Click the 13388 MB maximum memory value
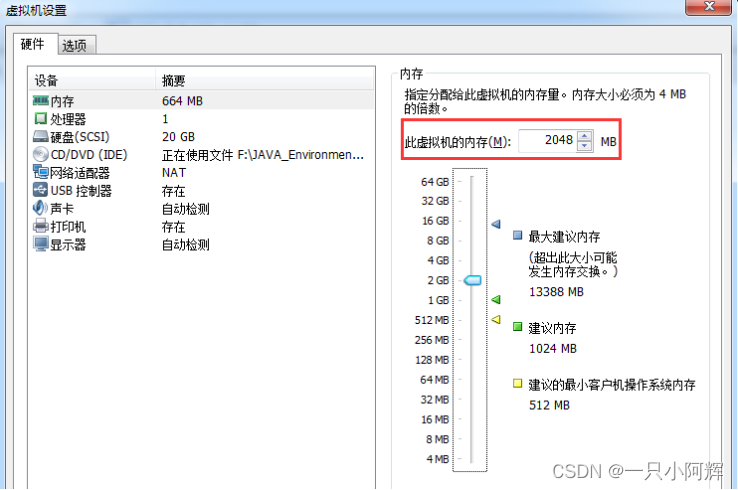Image resolution: width=738 pixels, height=490 pixels. click(x=556, y=292)
